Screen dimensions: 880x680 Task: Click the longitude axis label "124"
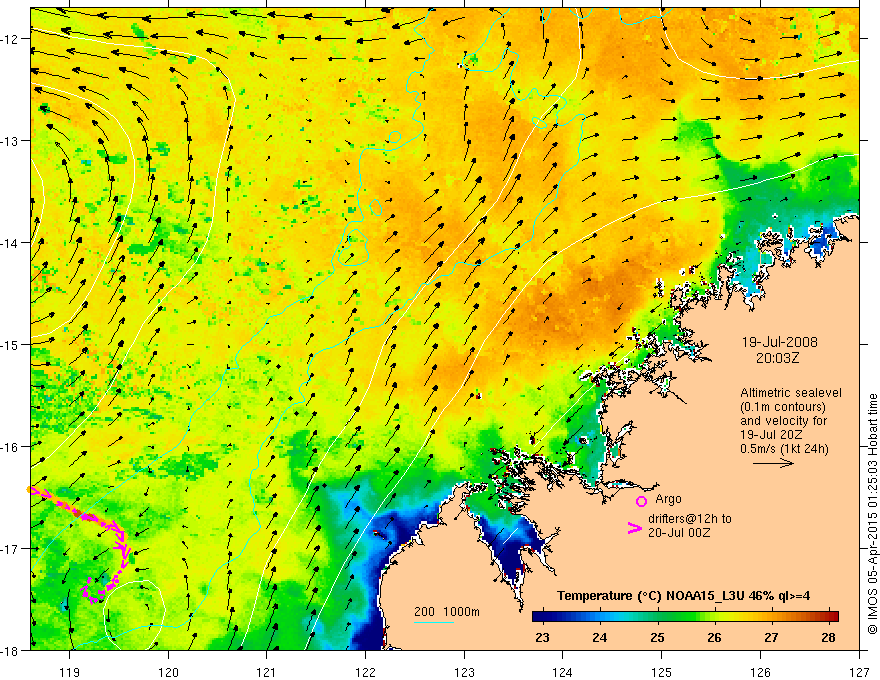pos(563,672)
